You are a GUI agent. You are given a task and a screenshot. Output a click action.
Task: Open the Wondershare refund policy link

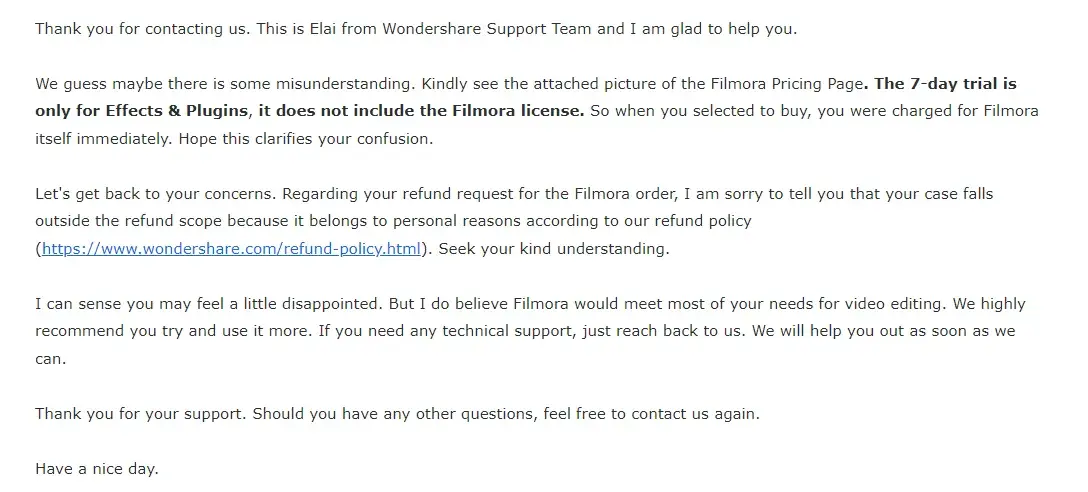[231, 249]
